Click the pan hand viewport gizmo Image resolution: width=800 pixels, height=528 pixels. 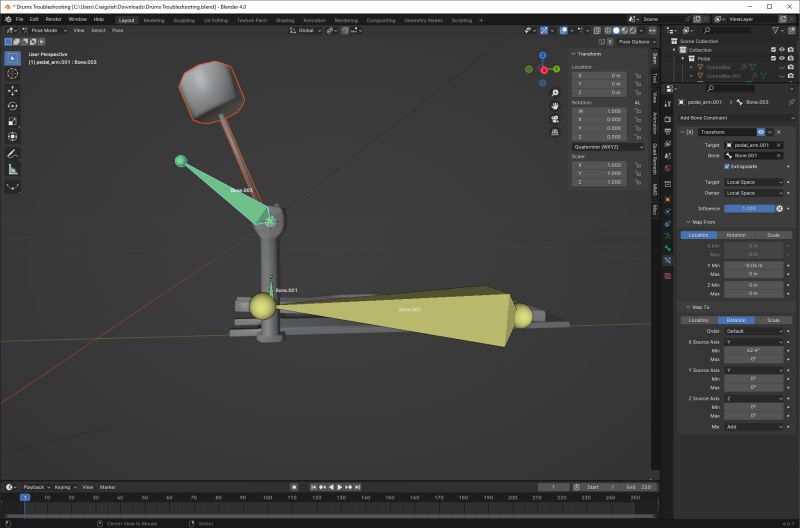tap(555, 106)
